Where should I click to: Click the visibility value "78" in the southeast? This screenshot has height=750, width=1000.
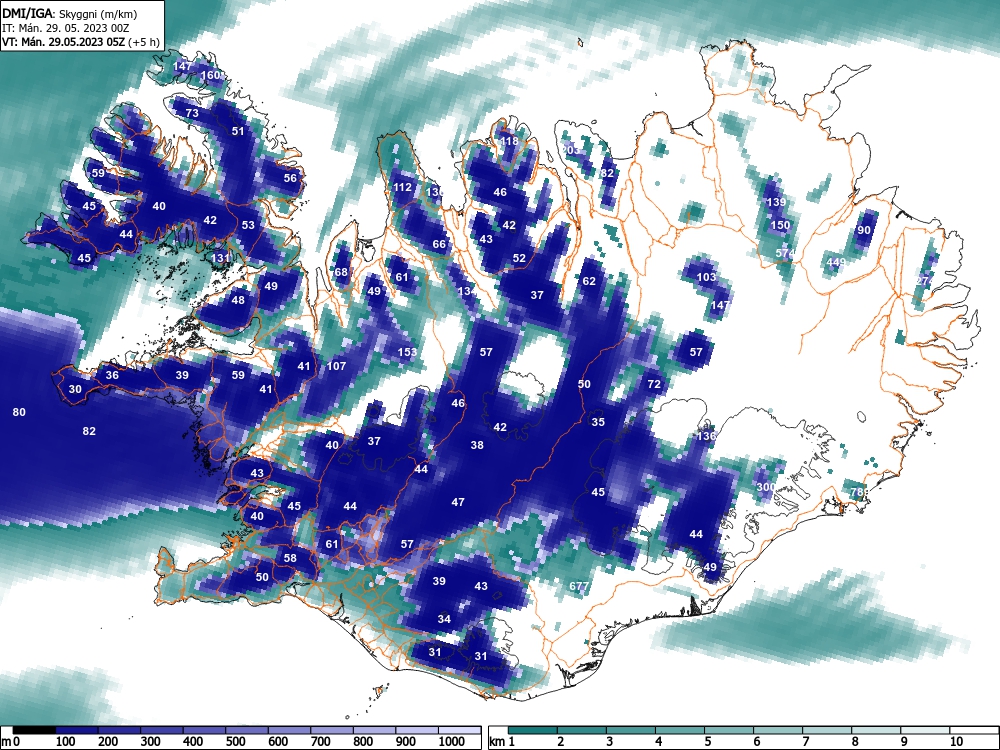coord(857,493)
